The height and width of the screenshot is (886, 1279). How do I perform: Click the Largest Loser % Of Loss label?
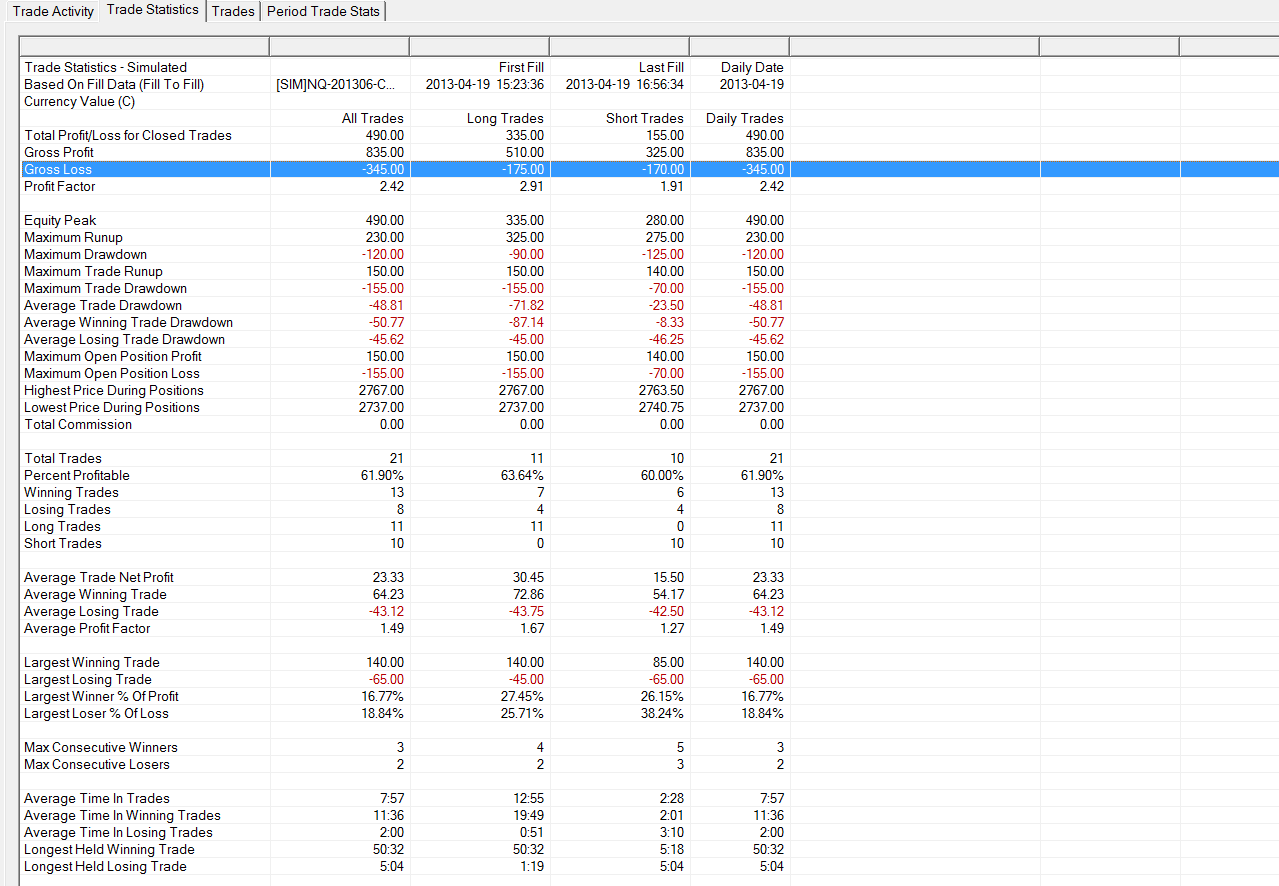[96, 714]
